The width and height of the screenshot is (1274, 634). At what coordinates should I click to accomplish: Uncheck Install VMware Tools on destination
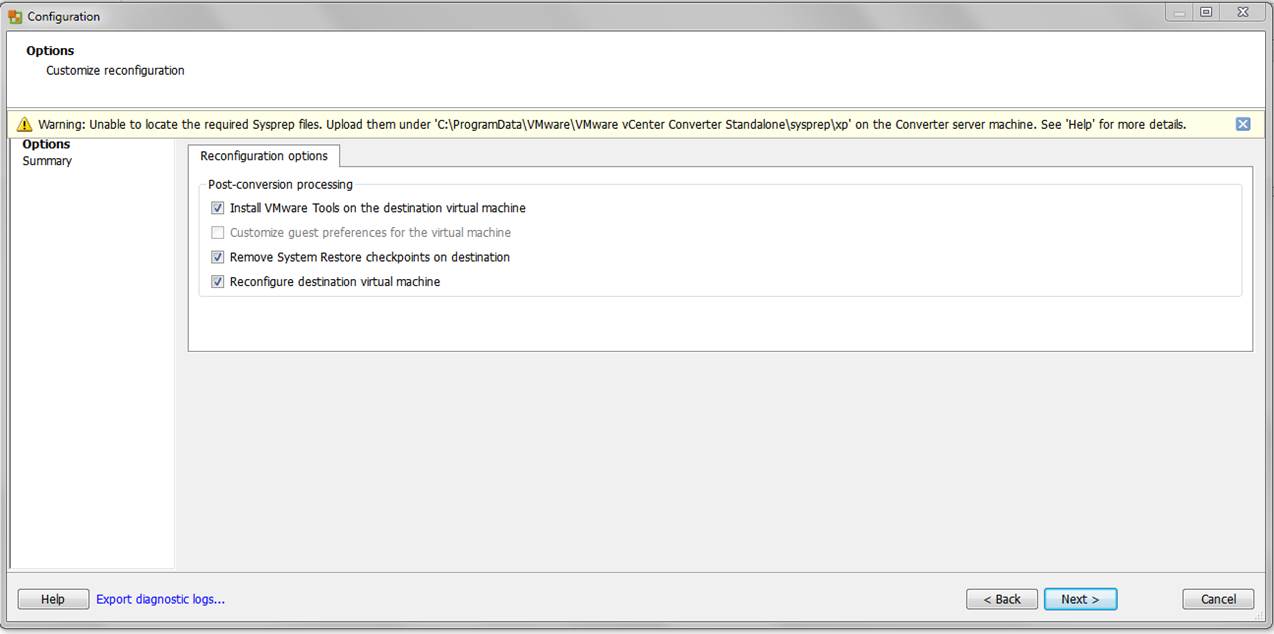tap(218, 208)
